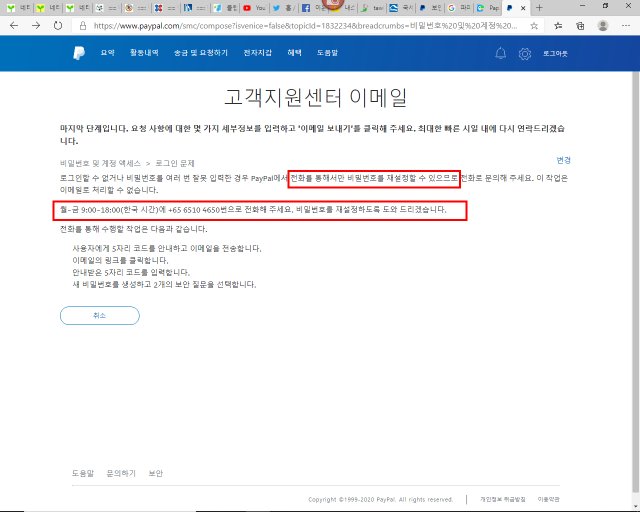This screenshot has height=512, width=640.
Task: Reload the page with refresh icon
Action: (x=58, y=26)
